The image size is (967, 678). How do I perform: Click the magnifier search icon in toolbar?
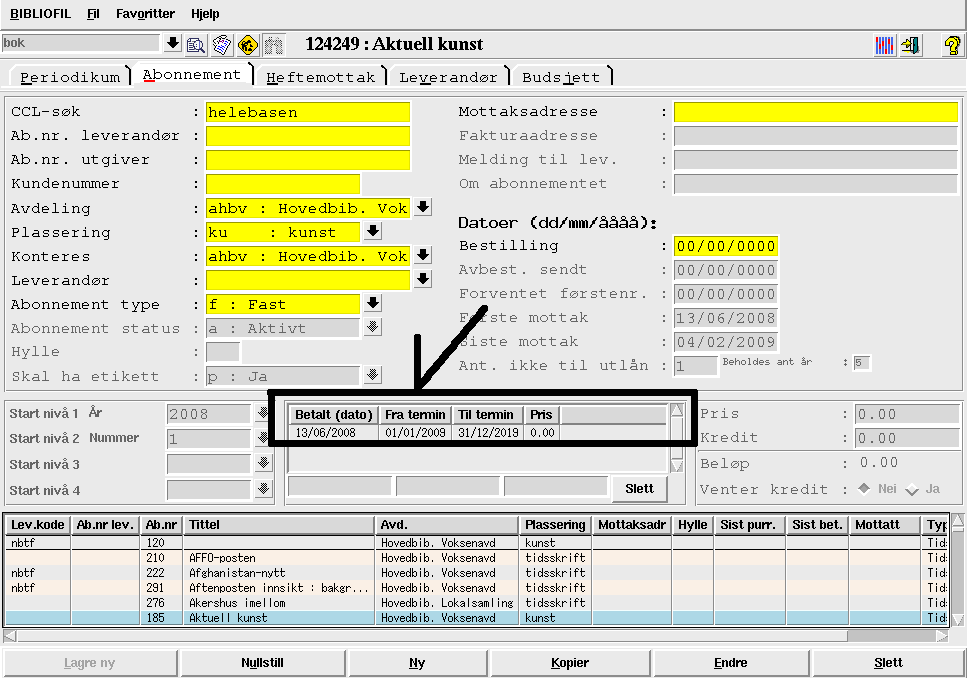pos(196,44)
